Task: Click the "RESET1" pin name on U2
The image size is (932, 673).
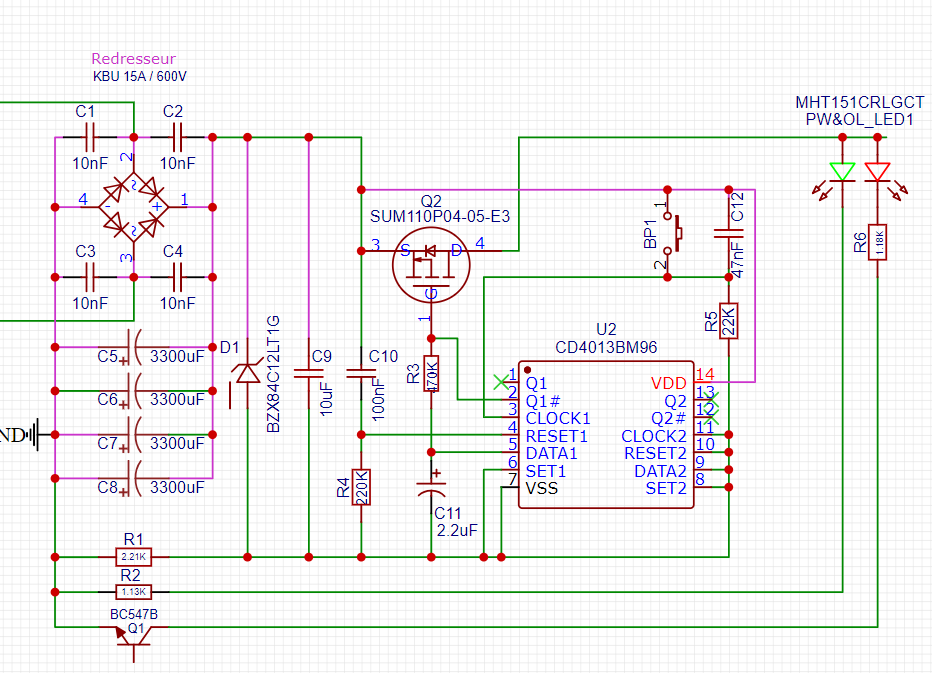Action: 557,436
